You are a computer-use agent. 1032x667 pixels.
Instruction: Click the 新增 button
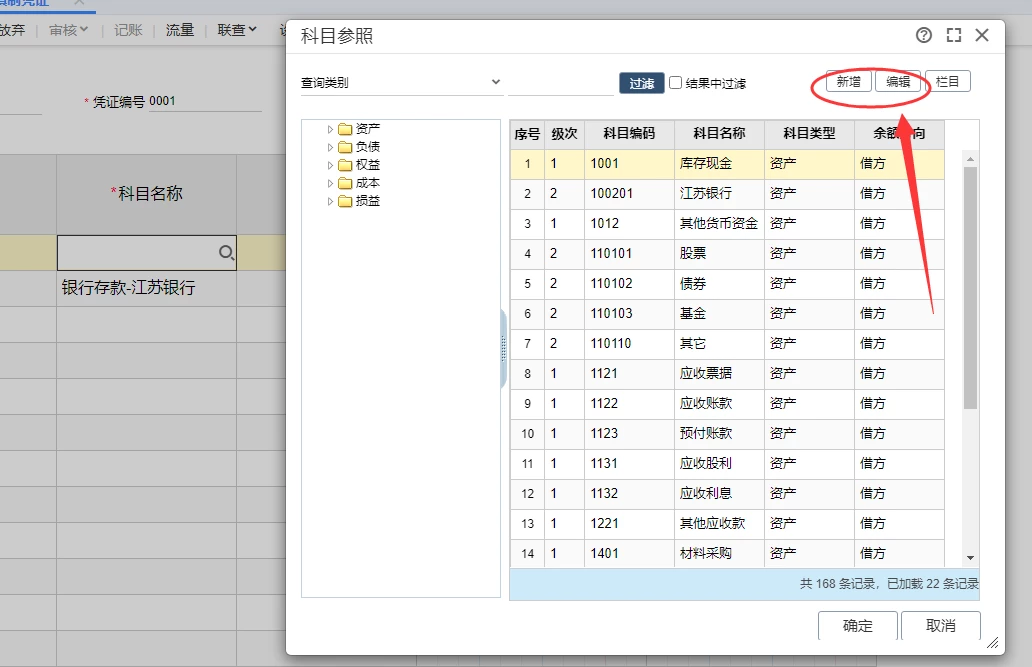848,82
